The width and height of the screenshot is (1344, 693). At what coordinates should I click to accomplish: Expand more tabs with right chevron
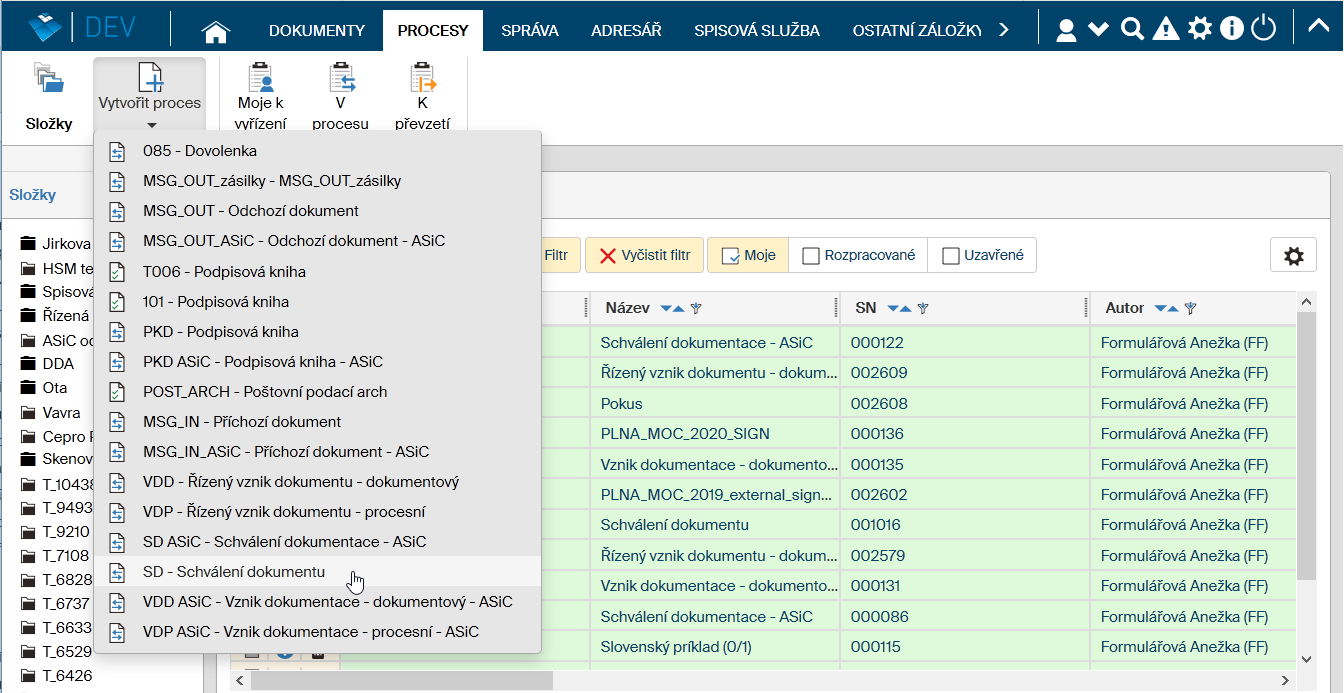[x=1003, y=30]
